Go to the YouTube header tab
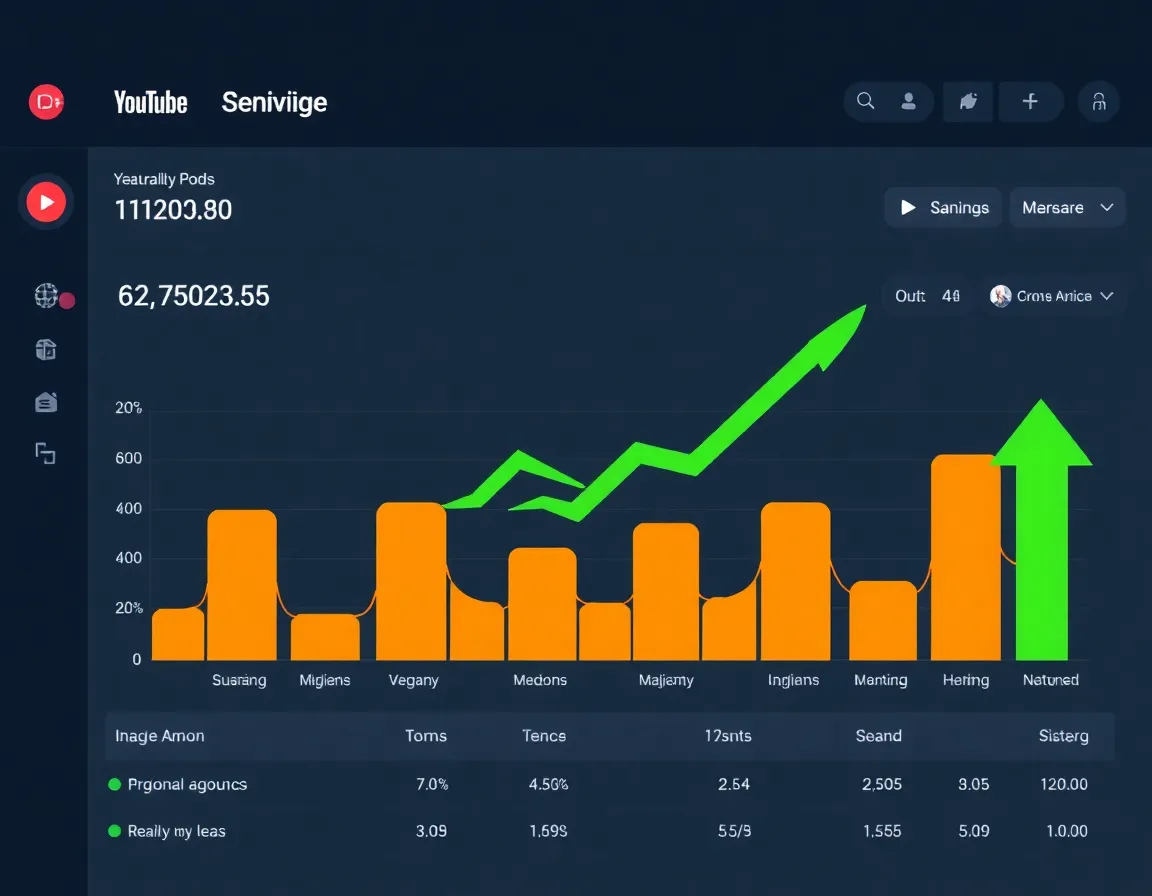Viewport: 1152px width, 896px height. 151,102
